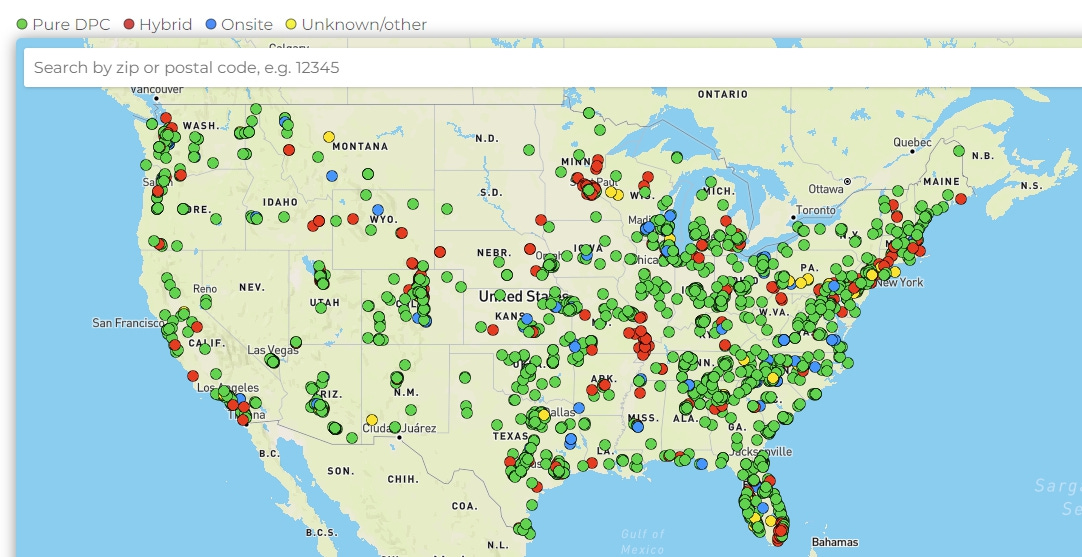Open the red marker on the coast above Los Angeles
Viewport: 1082px width, 557px height.
tap(193, 375)
